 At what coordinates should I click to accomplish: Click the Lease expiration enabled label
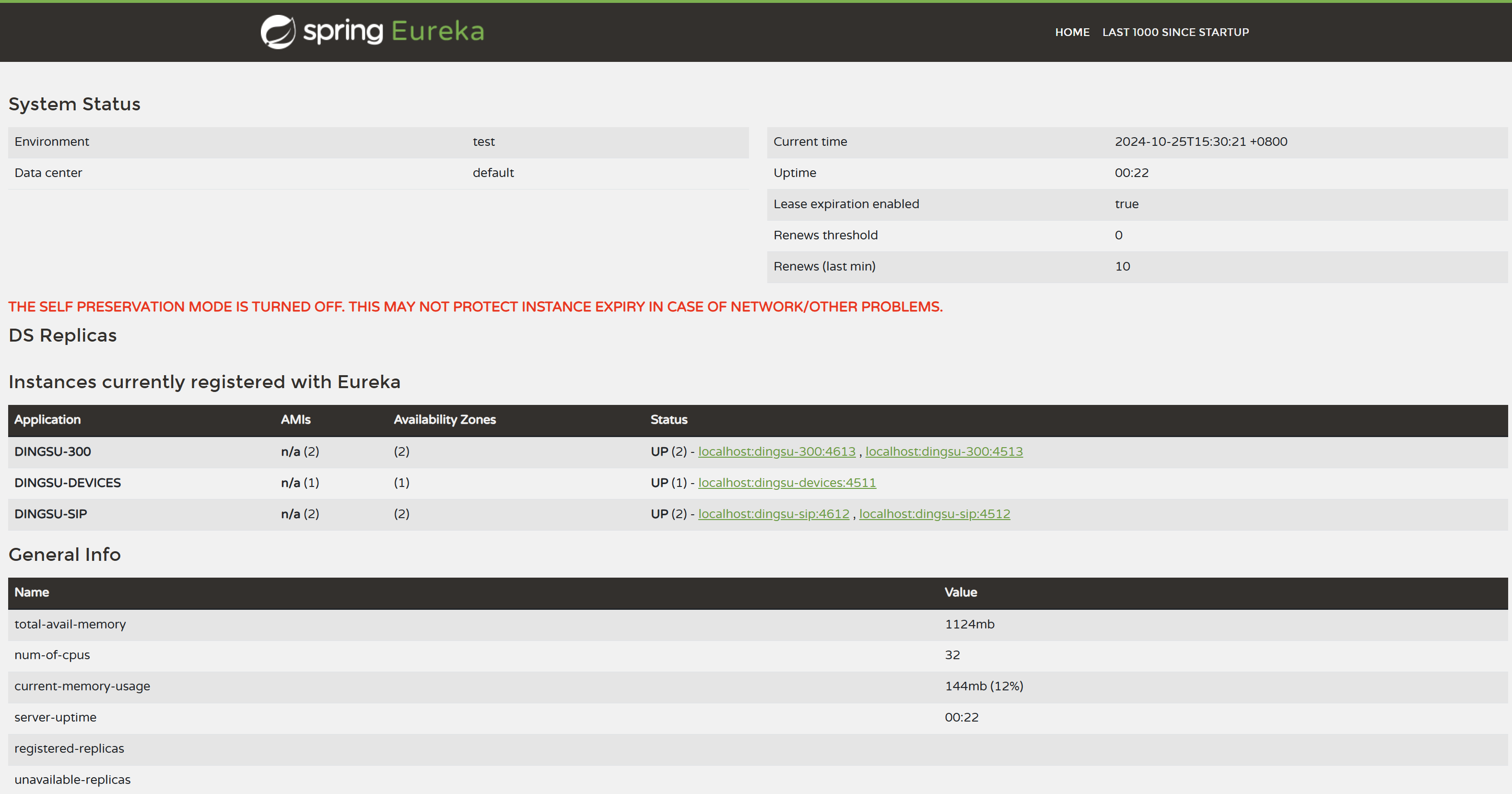[846, 204]
